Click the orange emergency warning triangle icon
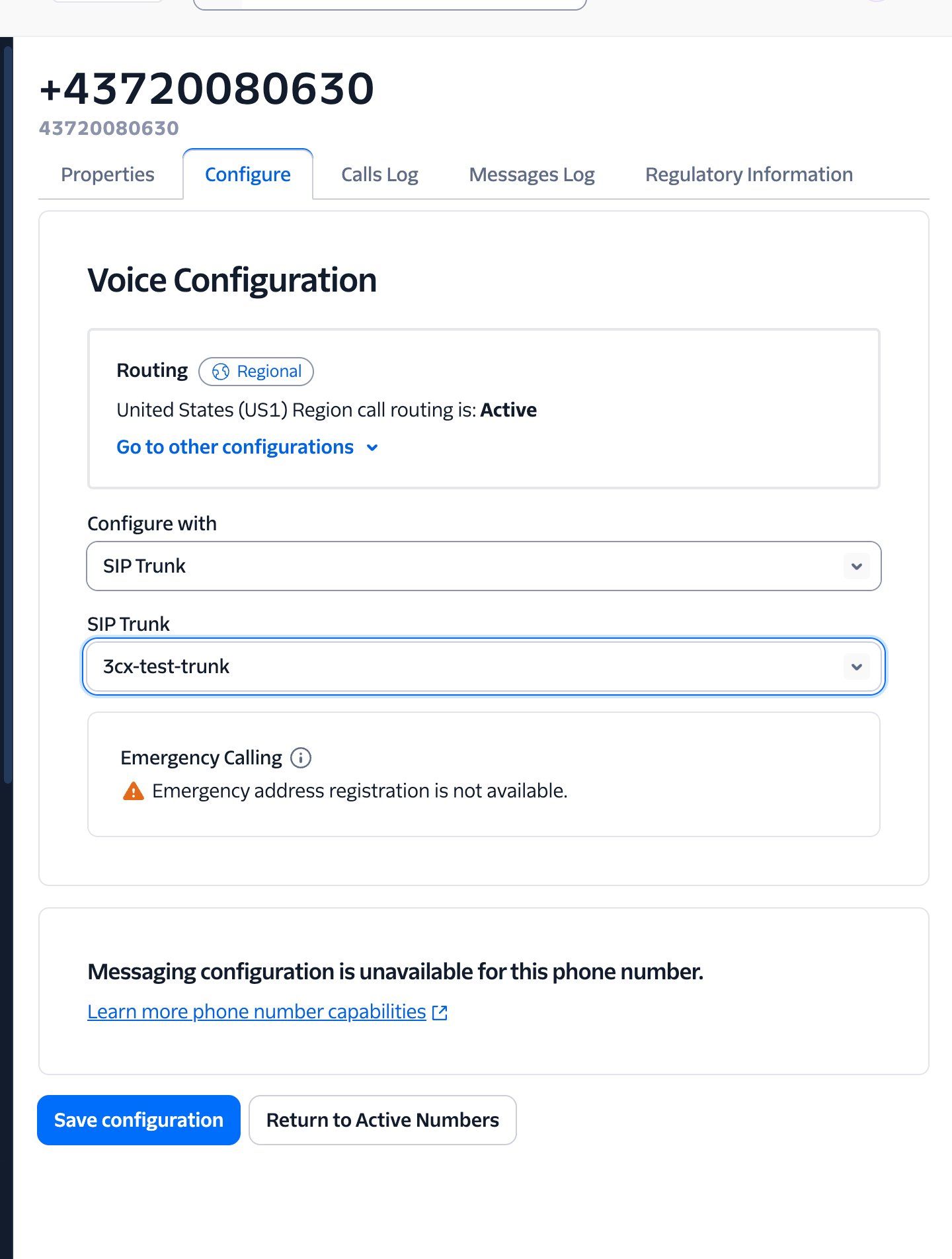The height and width of the screenshot is (1259, 952). pyautogui.click(x=134, y=791)
